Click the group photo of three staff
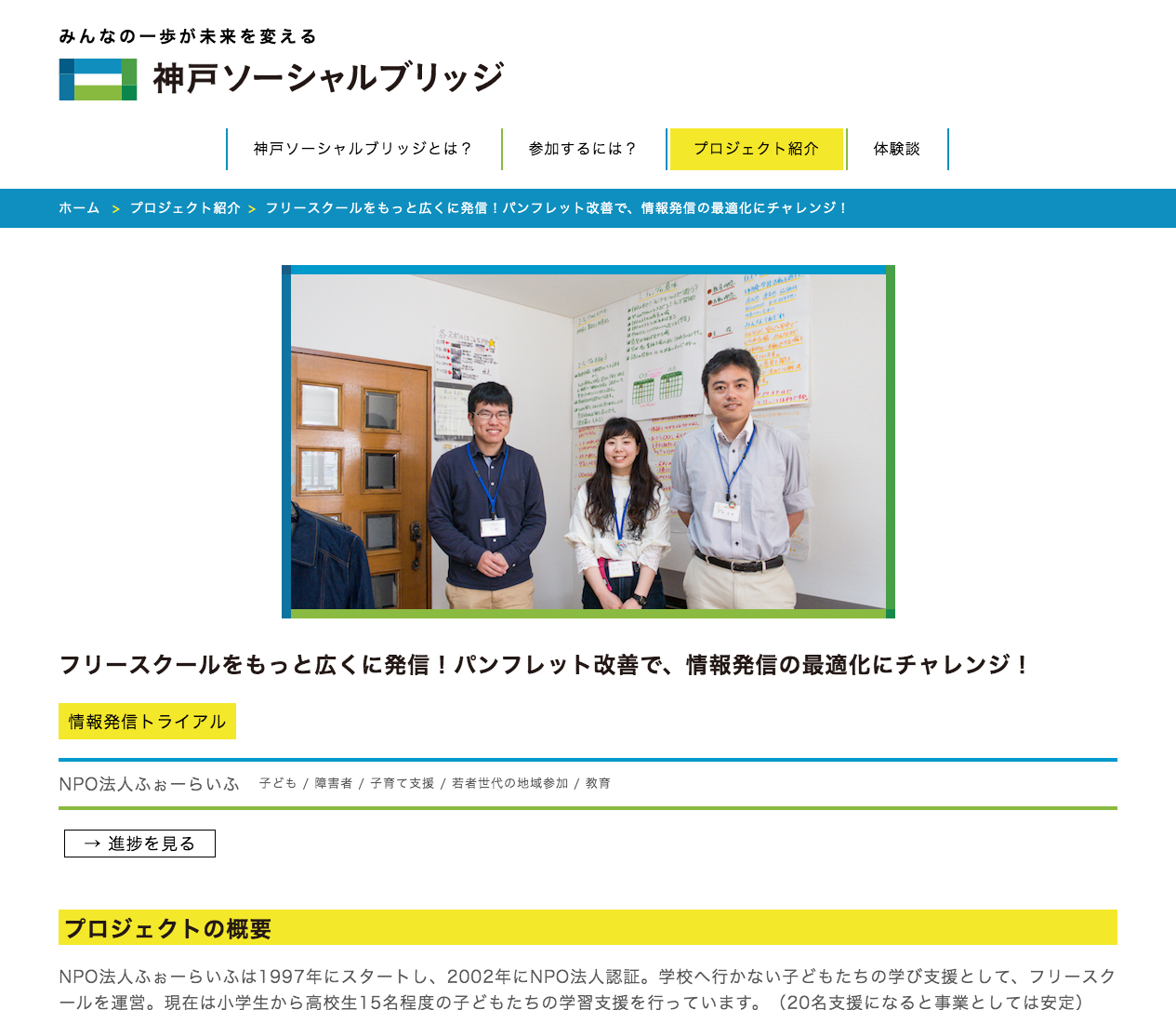Viewport: 1176px width, 1010px height. coord(588,442)
